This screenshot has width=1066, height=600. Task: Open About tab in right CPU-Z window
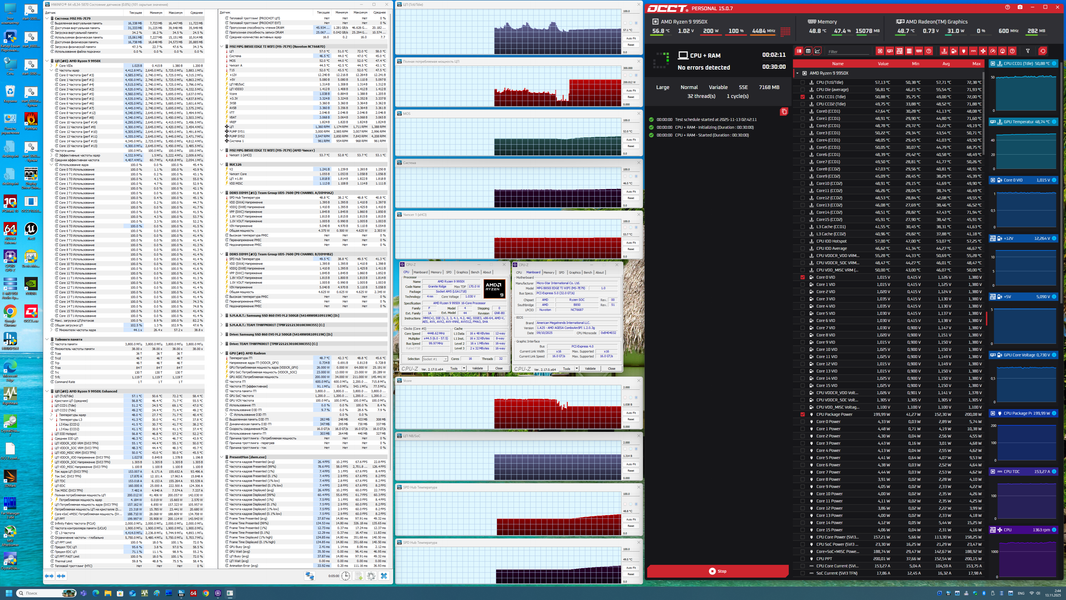click(600, 272)
